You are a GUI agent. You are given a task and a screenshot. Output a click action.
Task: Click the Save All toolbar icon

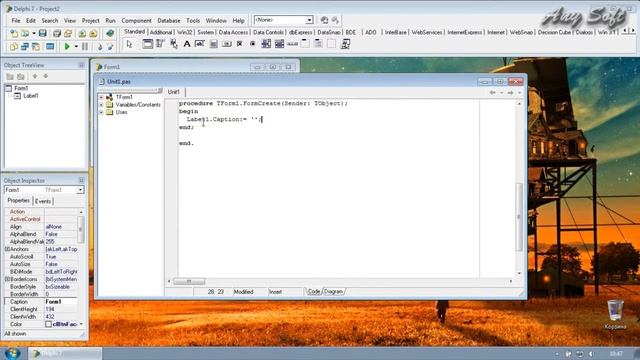[57, 33]
